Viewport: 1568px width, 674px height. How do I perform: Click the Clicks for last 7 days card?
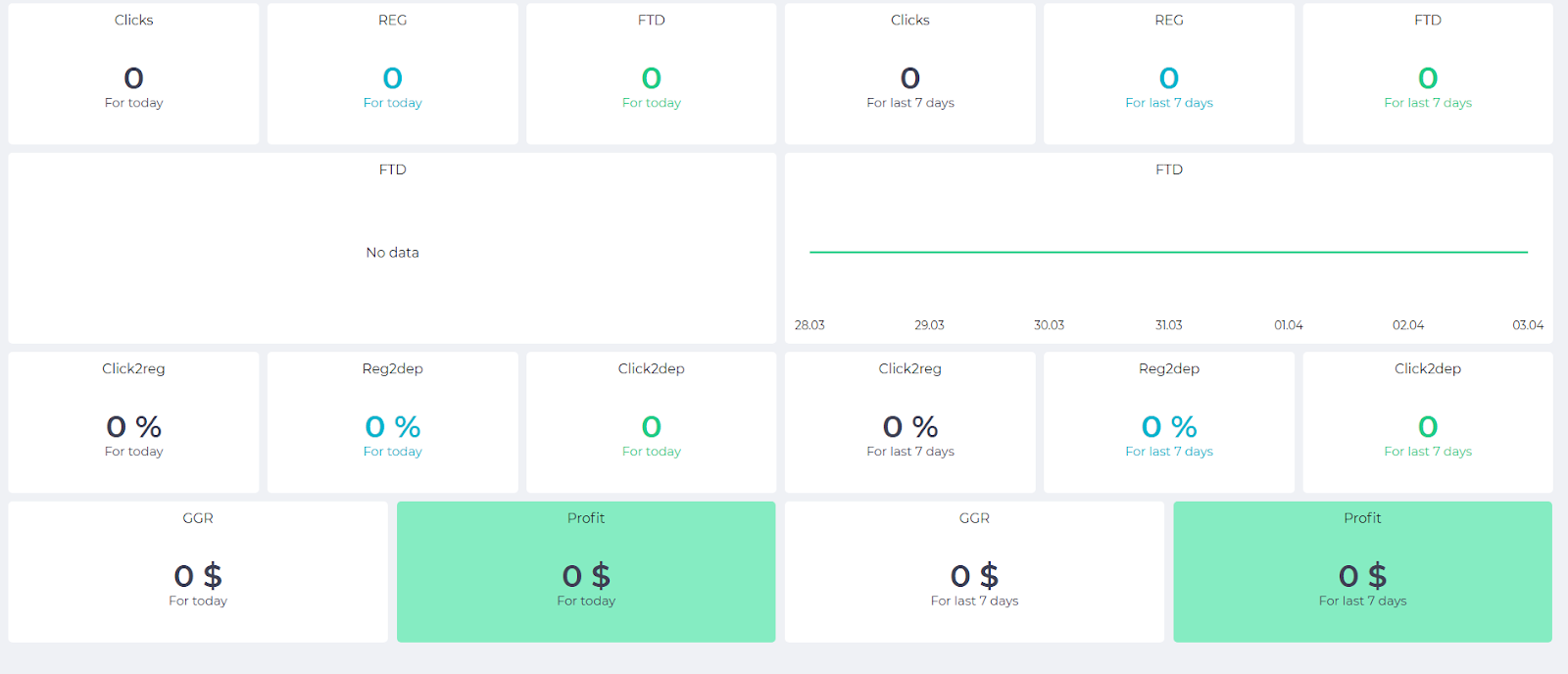click(x=909, y=74)
